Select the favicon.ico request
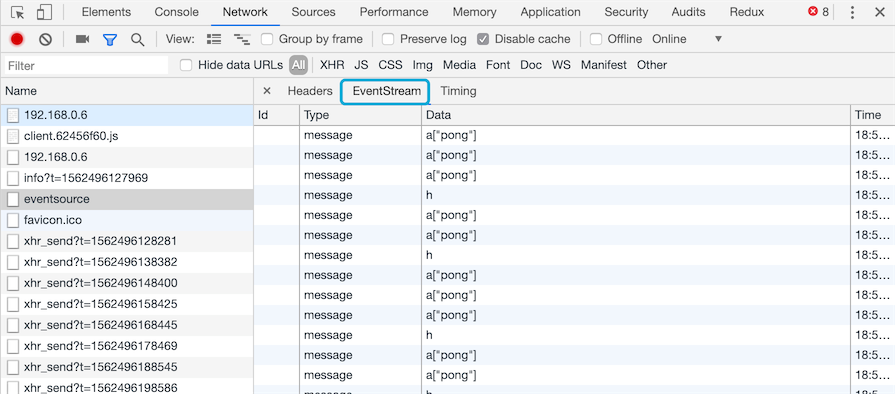 tap(127, 220)
